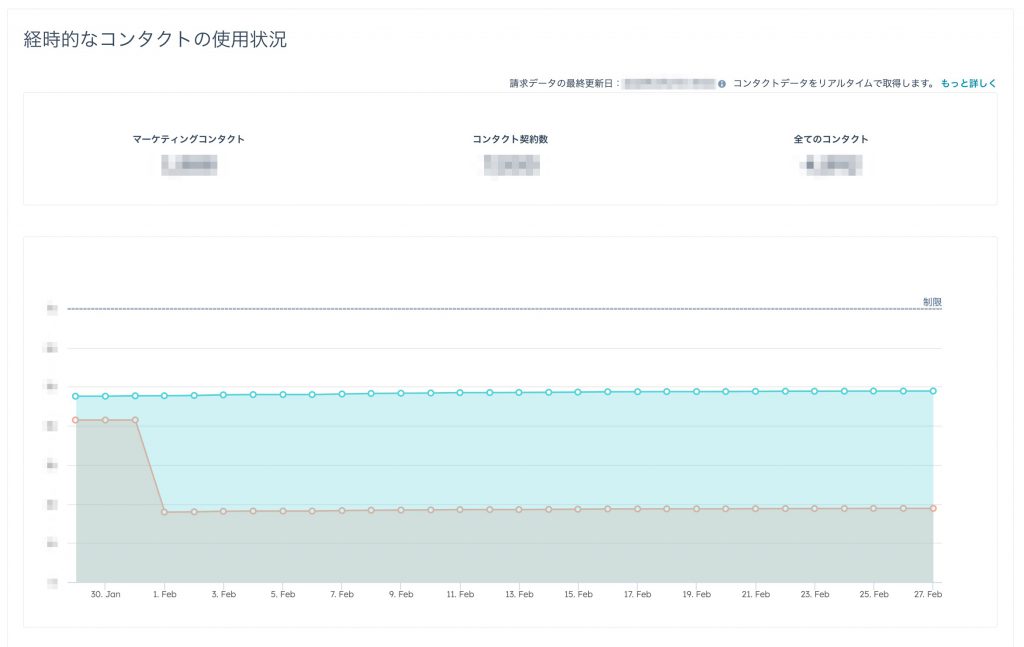This screenshot has height=647, width=1024.
Task: Select teal line data point for 27. Feb
Action: coord(933,391)
